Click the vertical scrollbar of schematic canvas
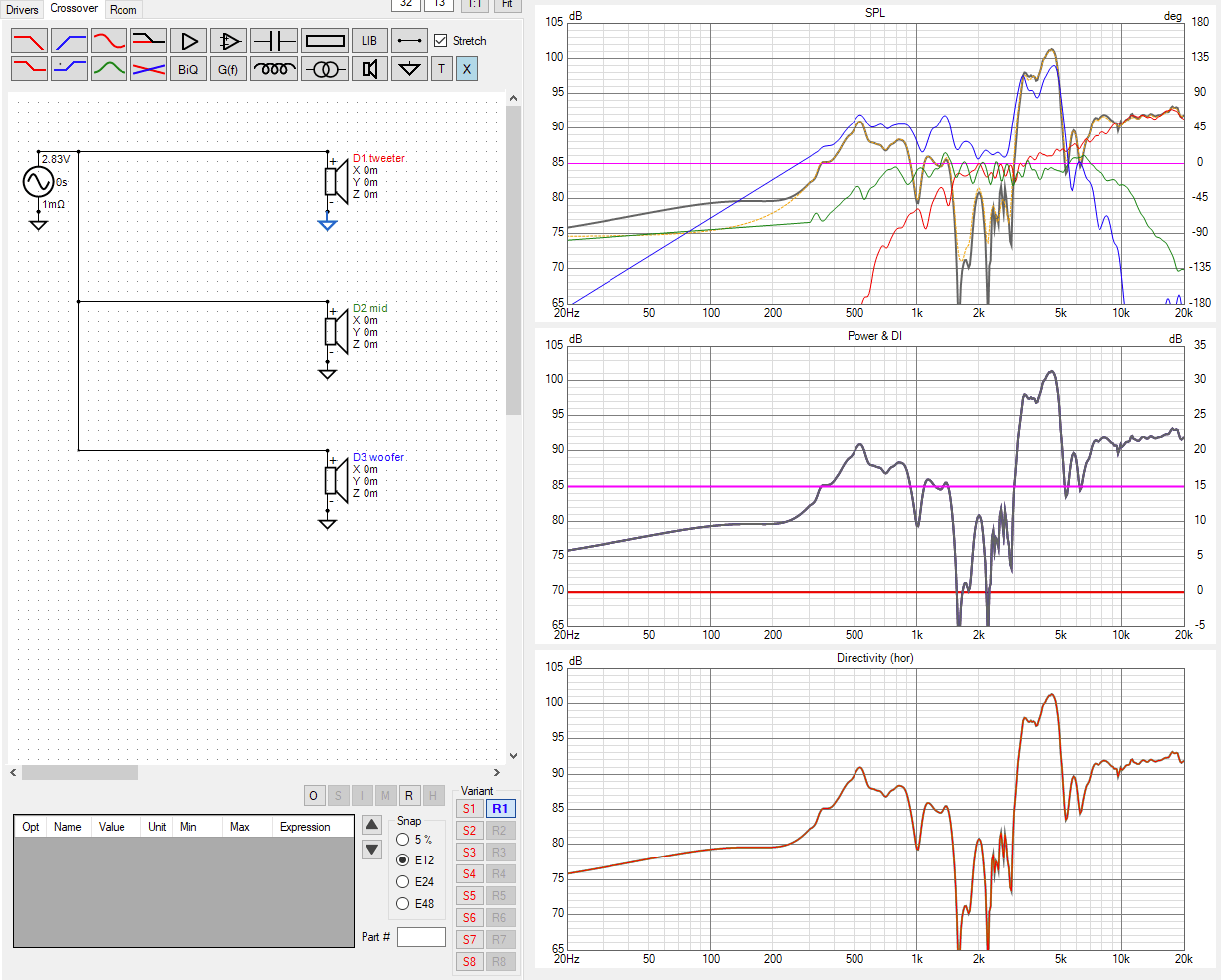1221x980 pixels. click(514, 260)
